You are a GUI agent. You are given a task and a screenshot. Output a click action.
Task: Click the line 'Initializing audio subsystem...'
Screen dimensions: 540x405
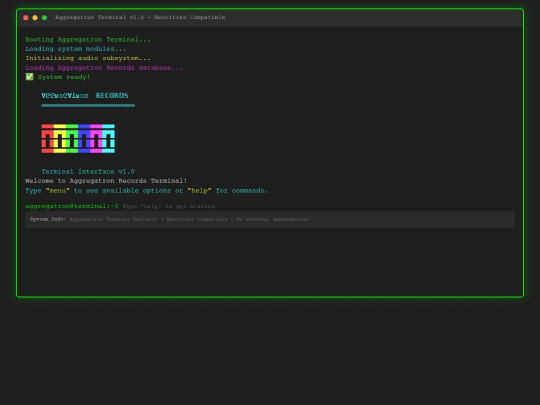pos(88,58)
